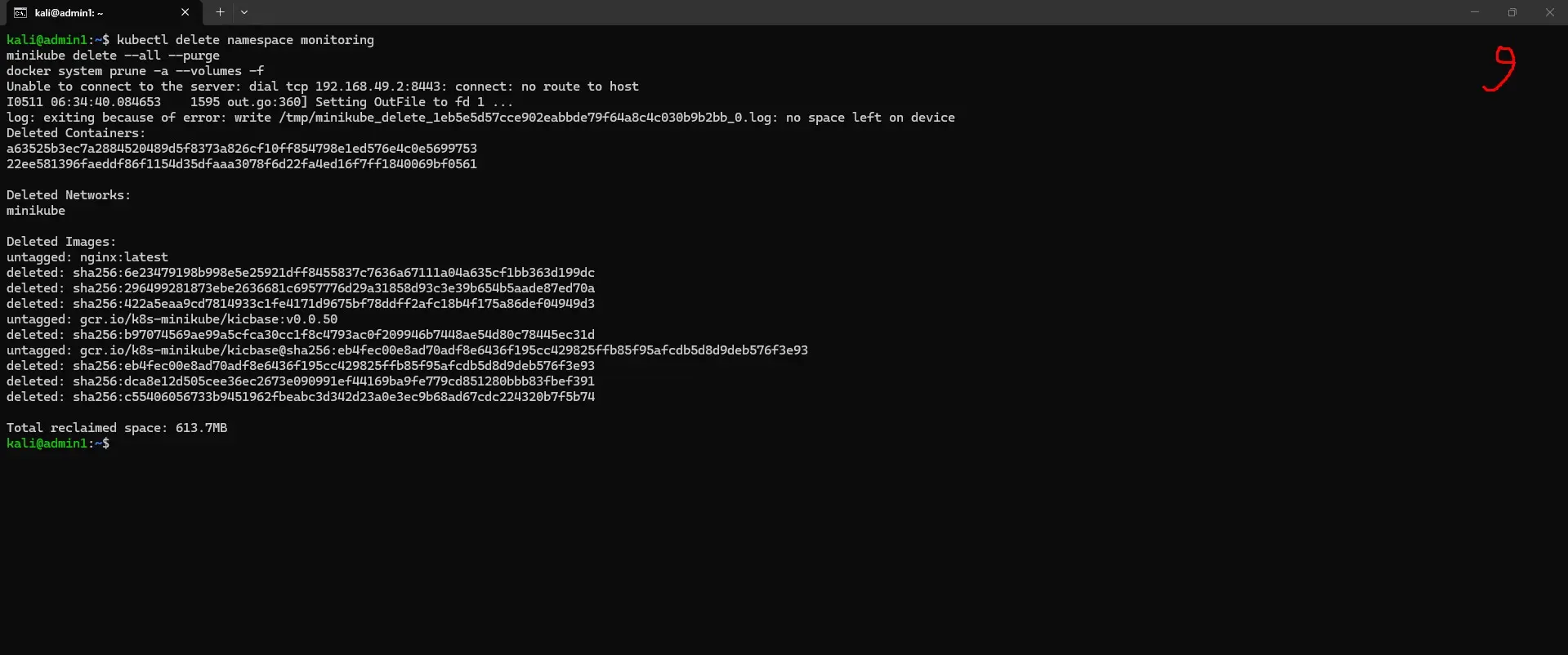Image resolution: width=1568 pixels, height=655 pixels.
Task: Click the 'no route to host' error line
Action: [x=323, y=87]
